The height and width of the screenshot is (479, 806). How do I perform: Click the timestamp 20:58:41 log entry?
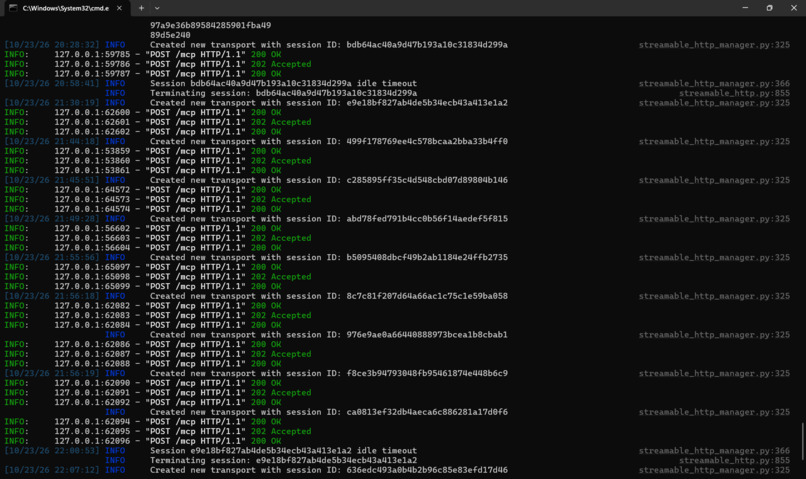(52, 83)
